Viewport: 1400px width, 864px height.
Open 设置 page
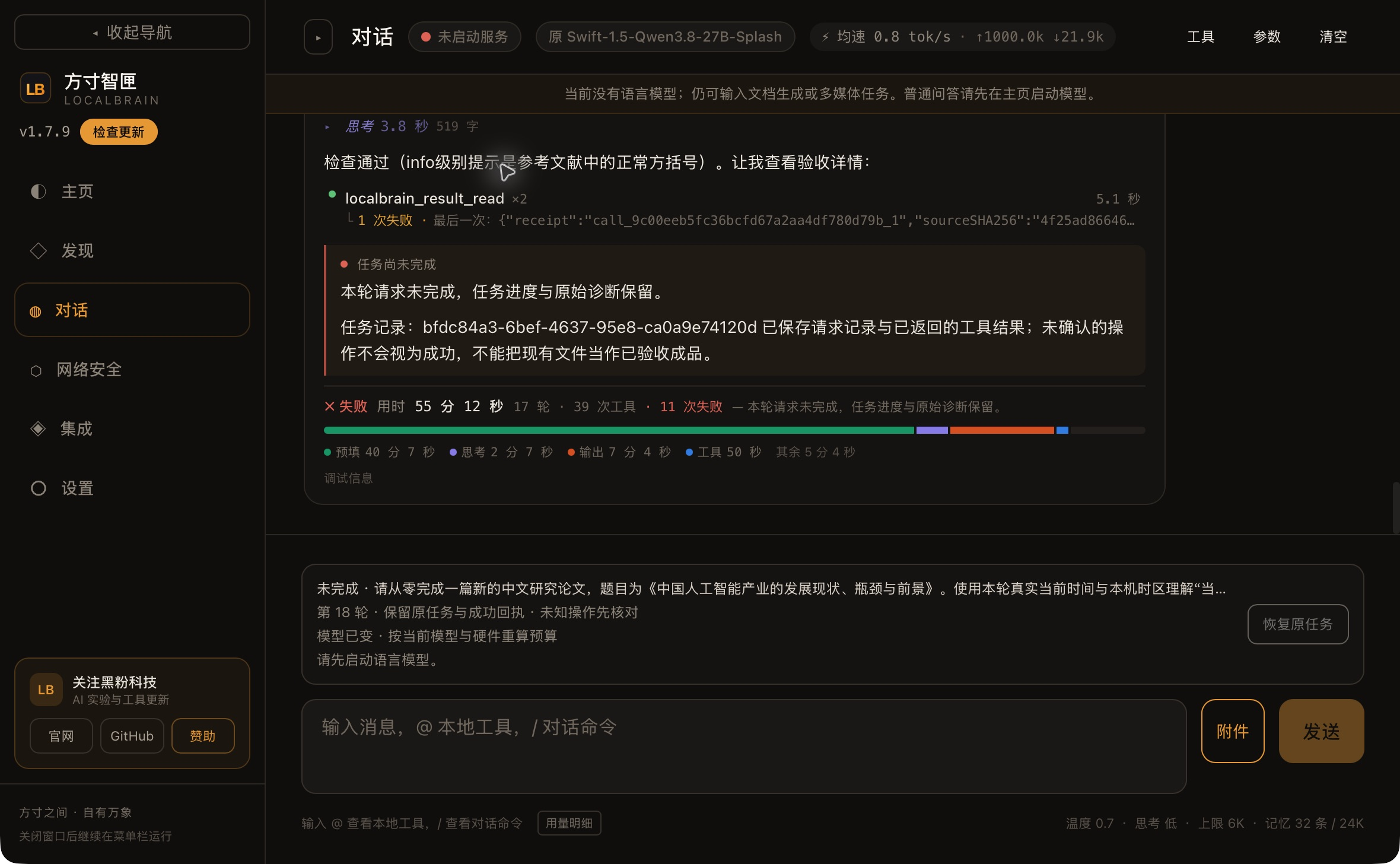pos(132,488)
